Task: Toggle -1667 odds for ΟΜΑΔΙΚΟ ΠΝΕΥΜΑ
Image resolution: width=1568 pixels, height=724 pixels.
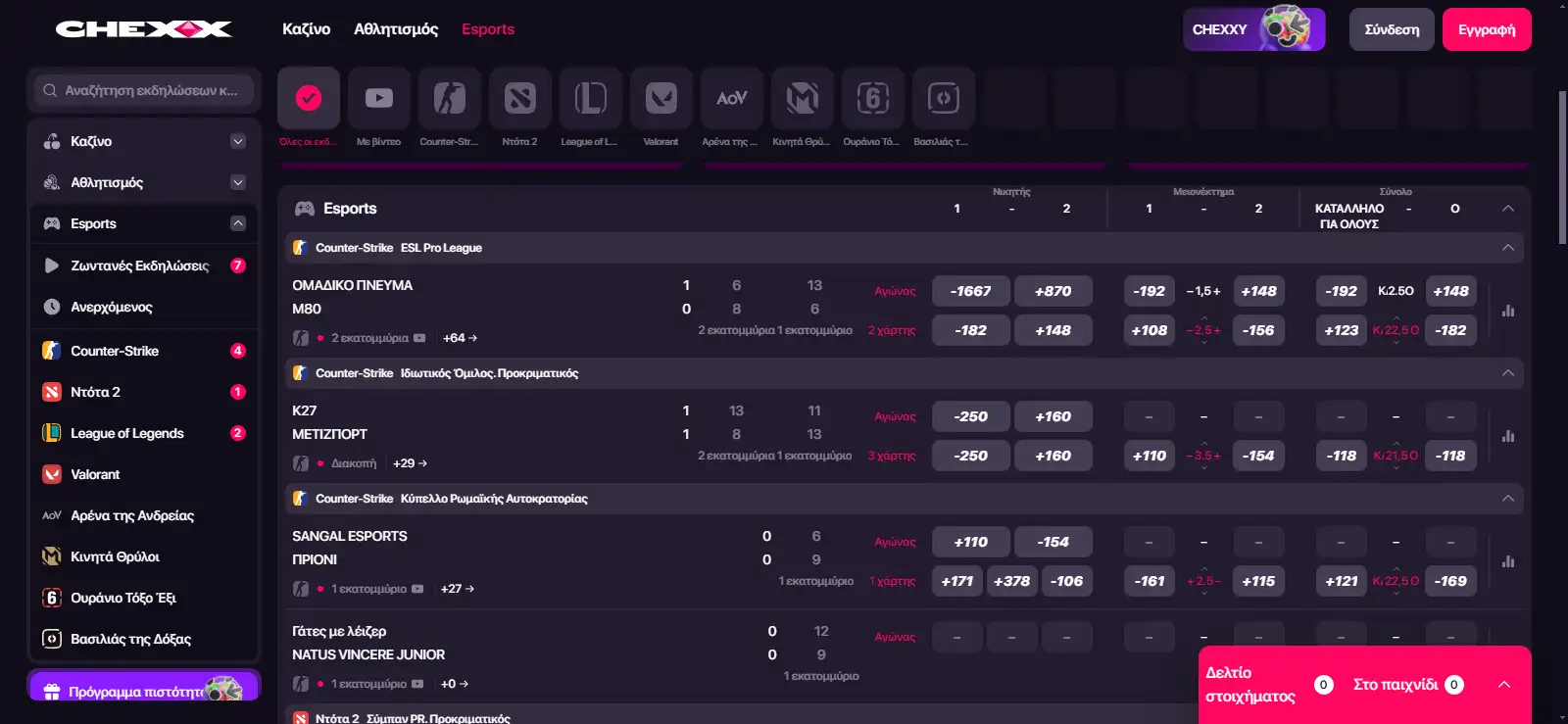Action: pyautogui.click(x=970, y=291)
